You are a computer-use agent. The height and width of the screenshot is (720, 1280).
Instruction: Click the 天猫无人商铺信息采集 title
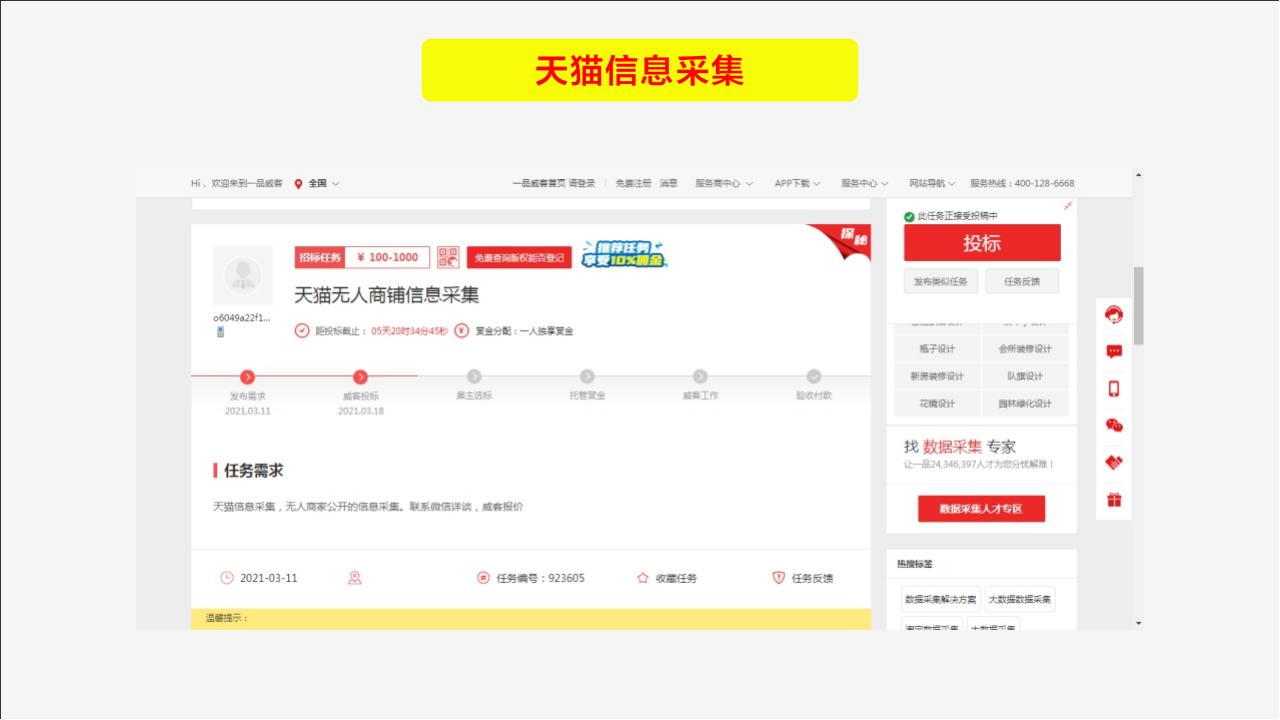tap(386, 295)
